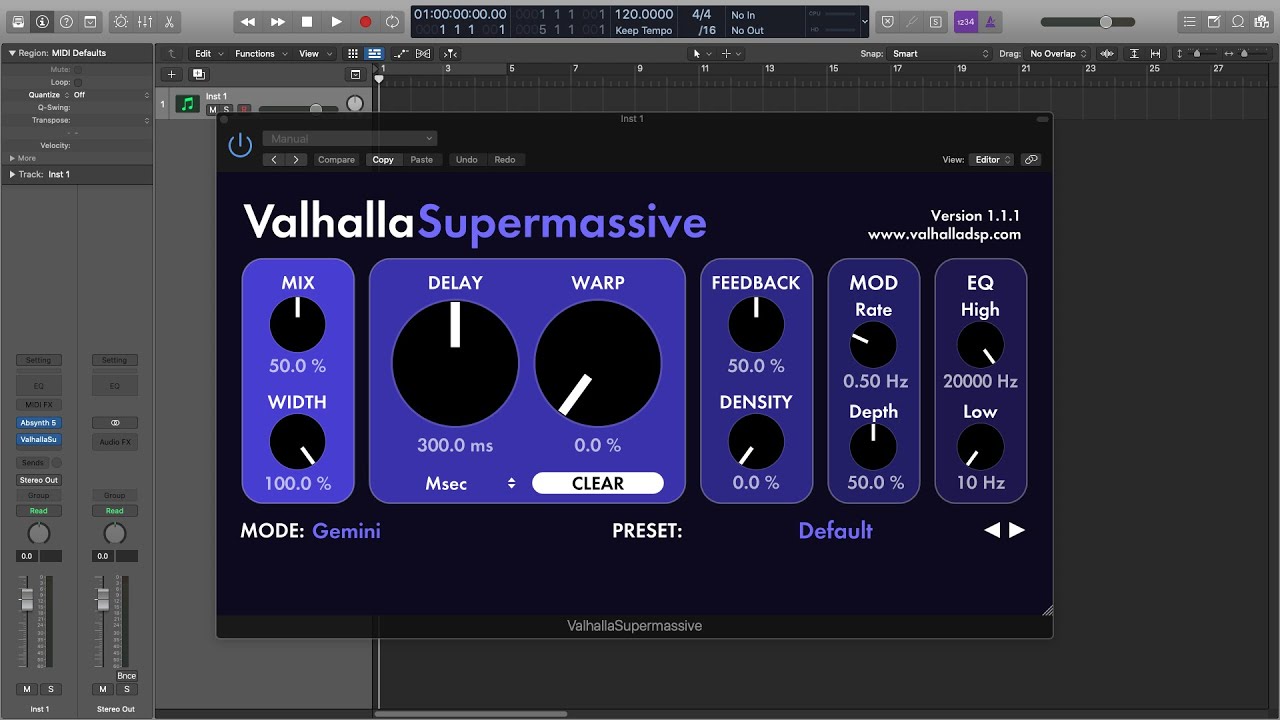This screenshot has width=1280, height=720.
Task: Start playback with the Play button
Action: pos(336,21)
